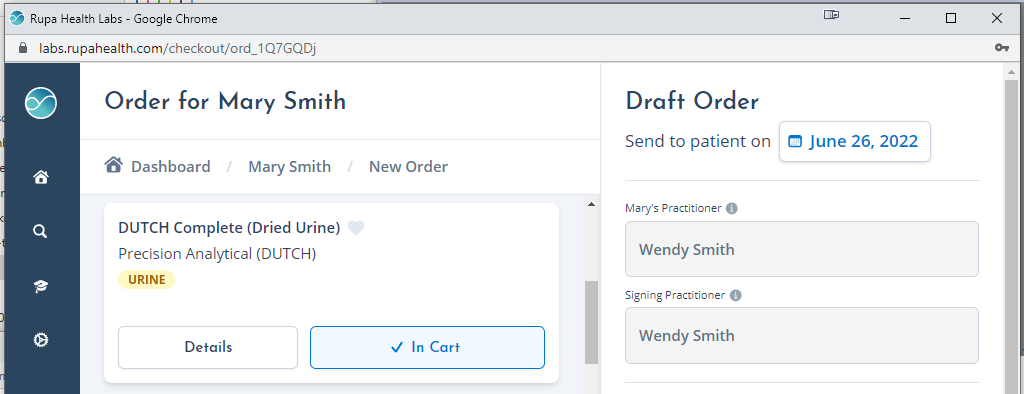Viewport: 1024px width, 394px height.
Task: Favorite DUTCH Complete with heart icon
Action: (x=355, y=228)
